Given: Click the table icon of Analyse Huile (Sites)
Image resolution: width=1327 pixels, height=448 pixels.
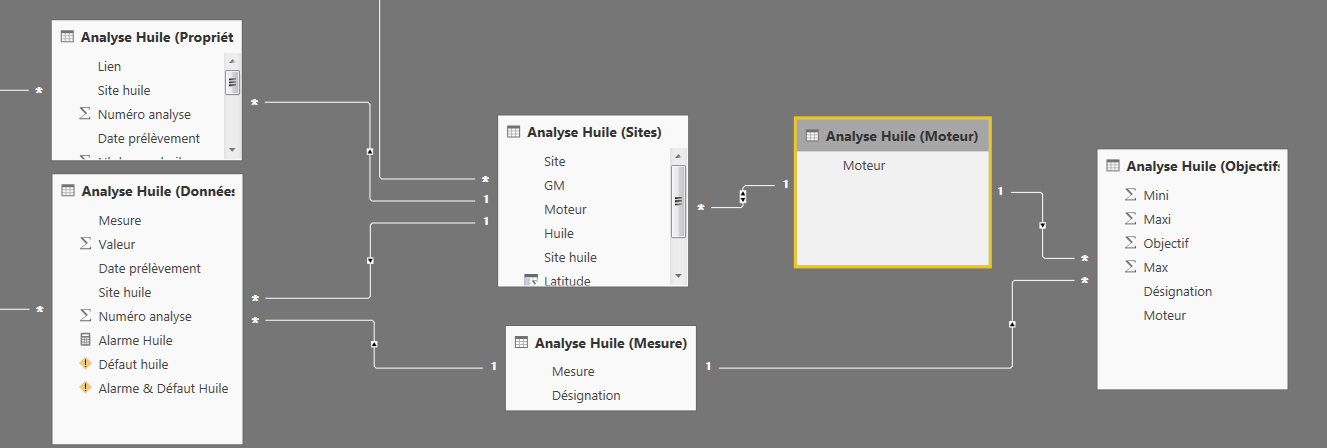Looking at the screenshot, I should coord(514,132).
